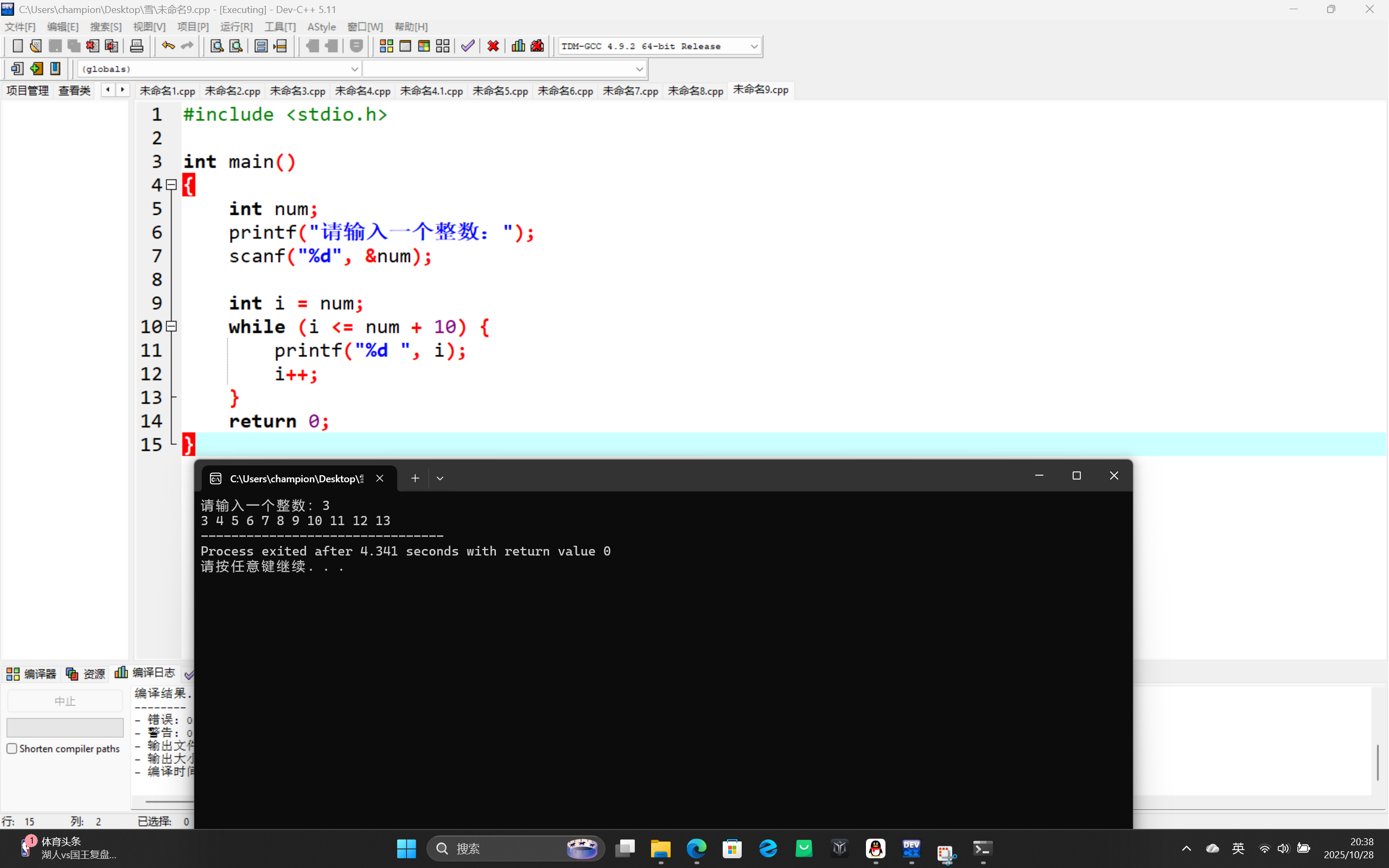Open the TDM-GCC compiler selection dropdown

pos(754,46)
